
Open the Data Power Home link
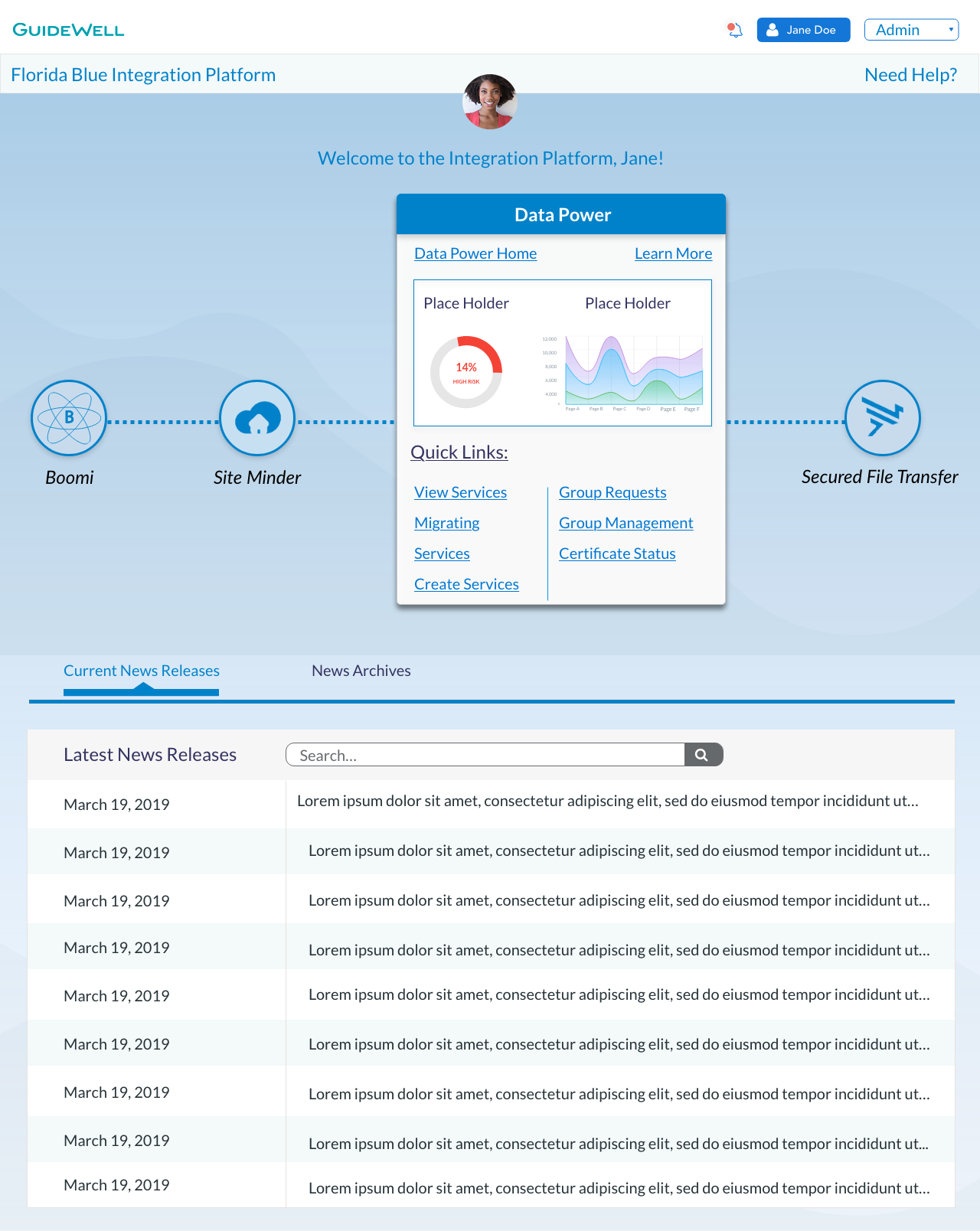point(475,253)
